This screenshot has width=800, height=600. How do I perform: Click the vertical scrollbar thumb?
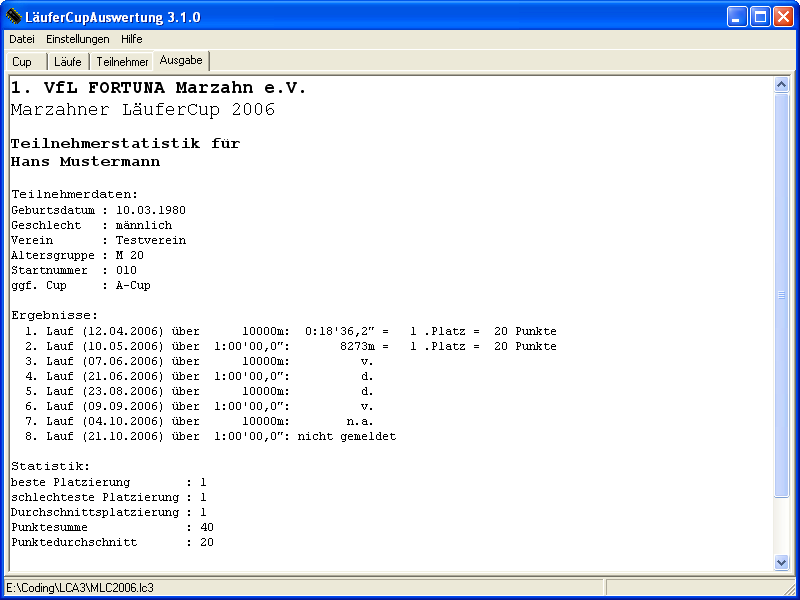pyautogui.click(x=781, y=295)
